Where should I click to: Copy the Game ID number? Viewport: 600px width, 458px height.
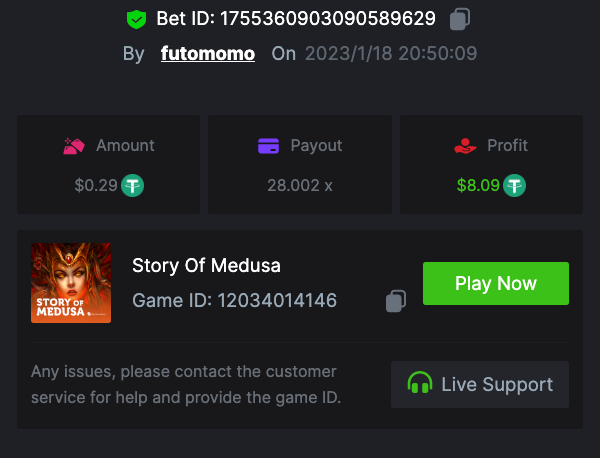pyautogui.click(x=396, y=301)
